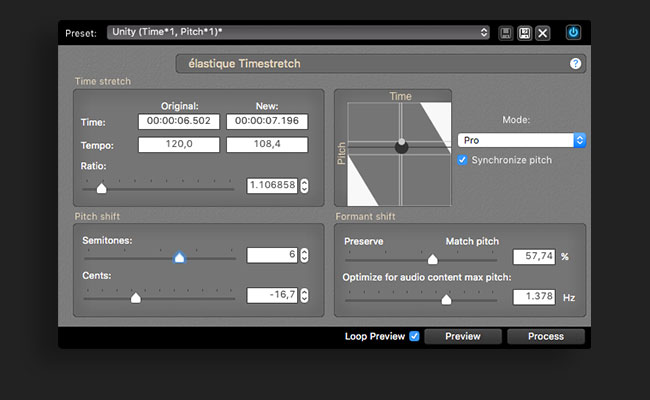
Task: Click the max pitch Hz field 1.378
Action: (x=534, y=297)
